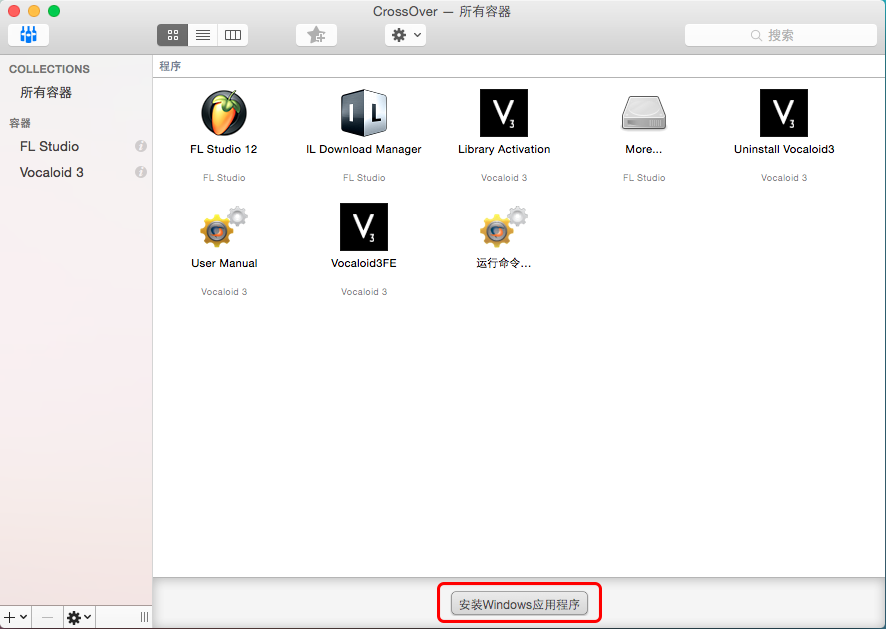
Task: Open the bottom-left gear settings dropdown
Action: click(79, 617)
